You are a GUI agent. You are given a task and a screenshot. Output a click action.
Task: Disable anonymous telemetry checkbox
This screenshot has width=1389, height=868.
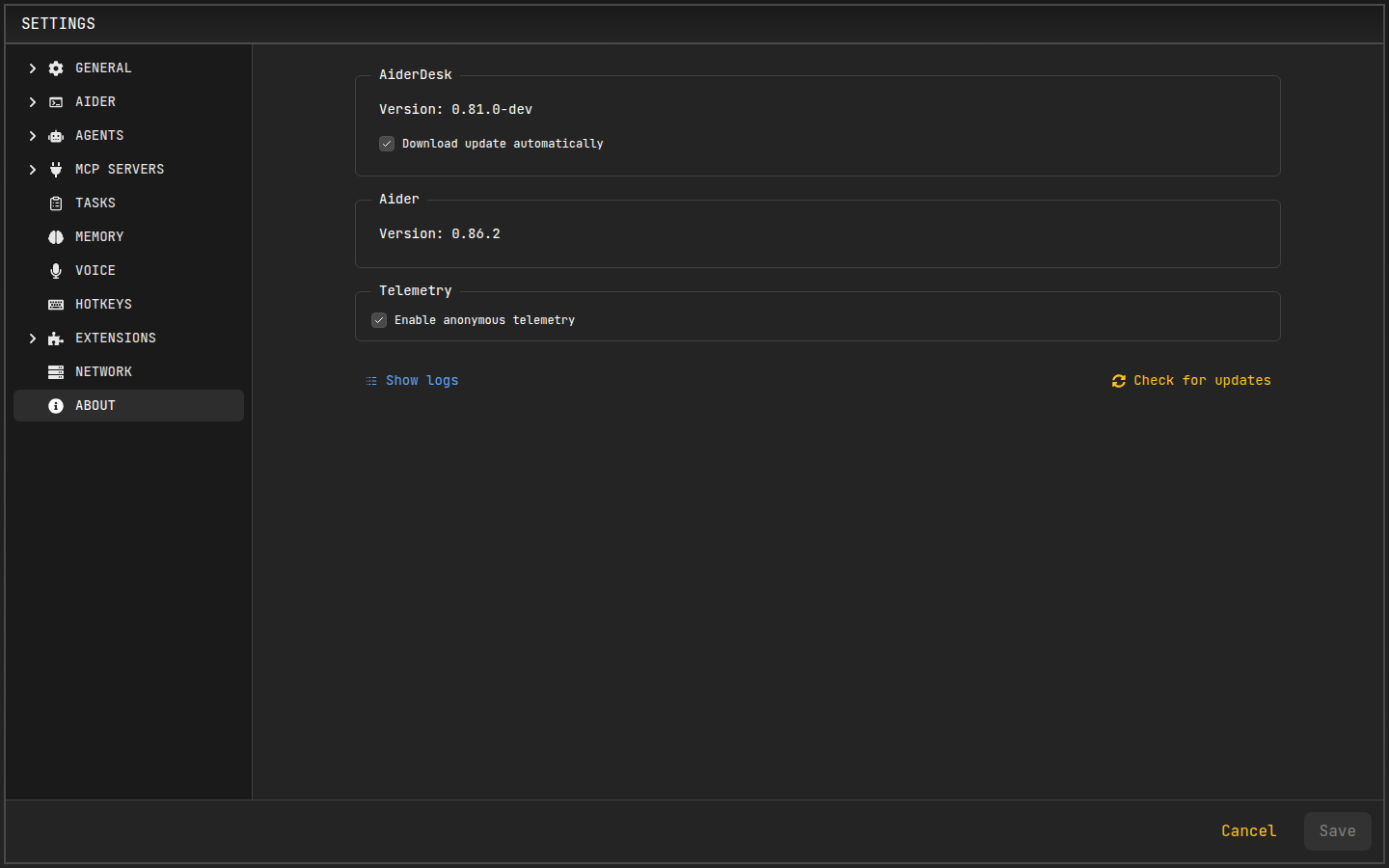379,320
